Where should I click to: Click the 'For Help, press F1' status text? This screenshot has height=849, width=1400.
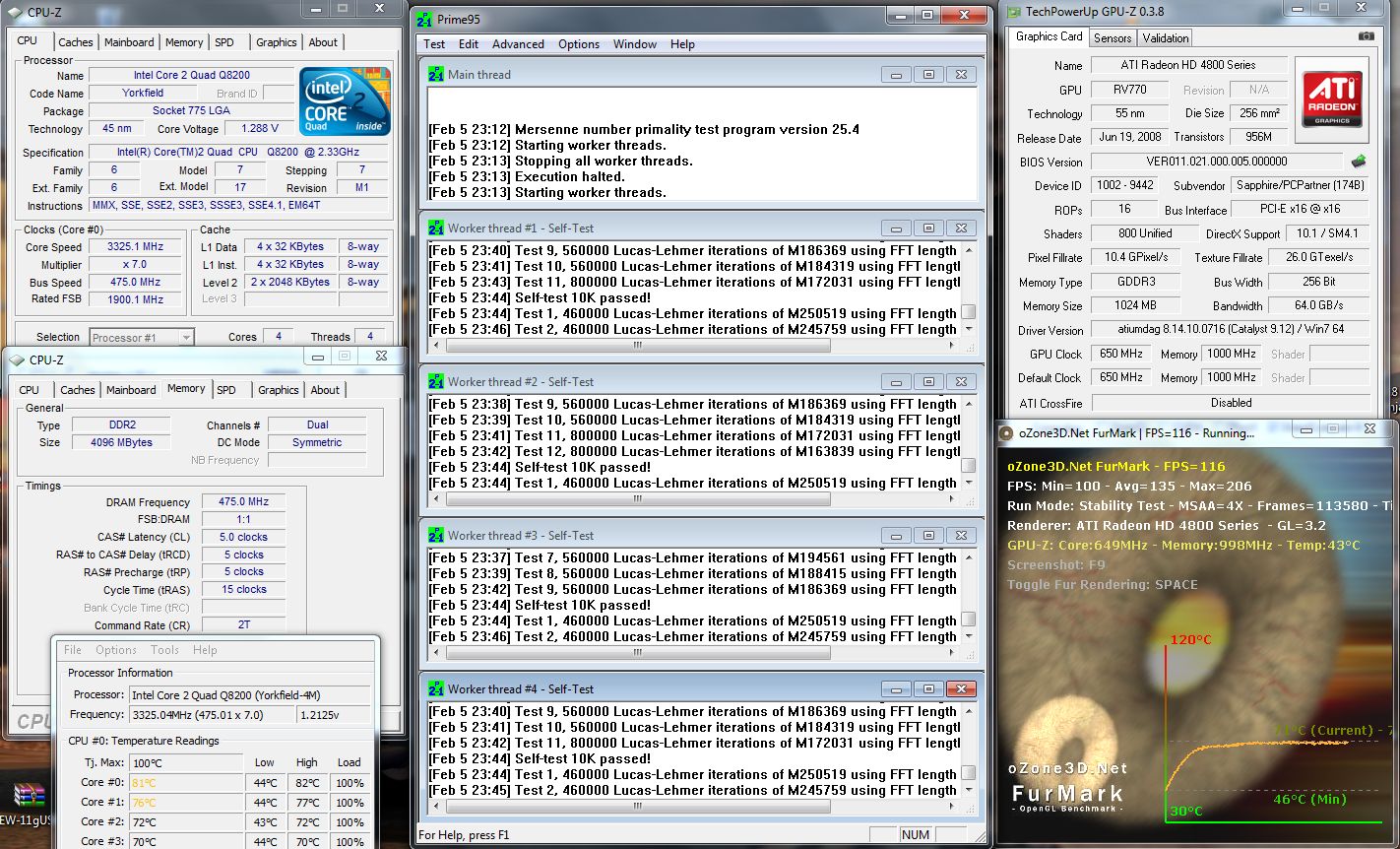(x=464, y=835)
